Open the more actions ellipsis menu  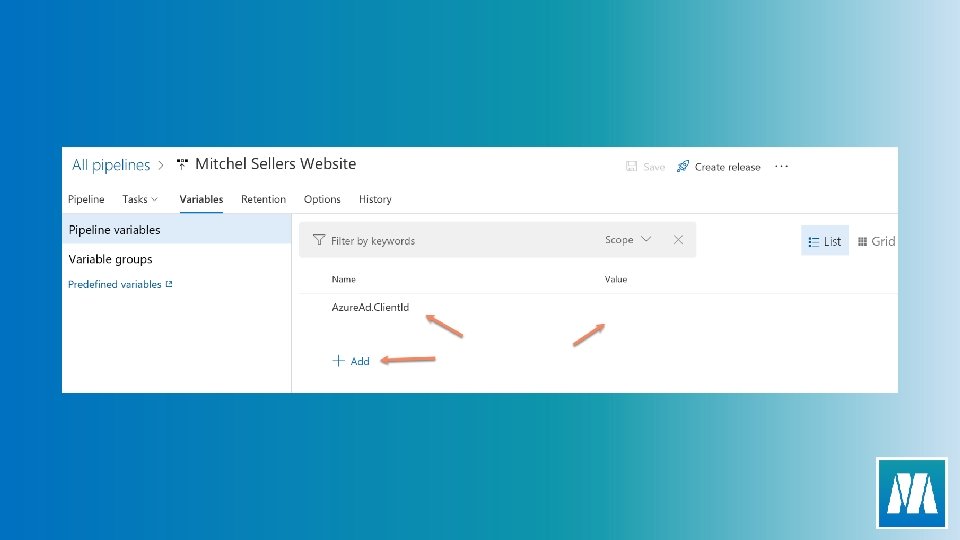coord(781,167)
